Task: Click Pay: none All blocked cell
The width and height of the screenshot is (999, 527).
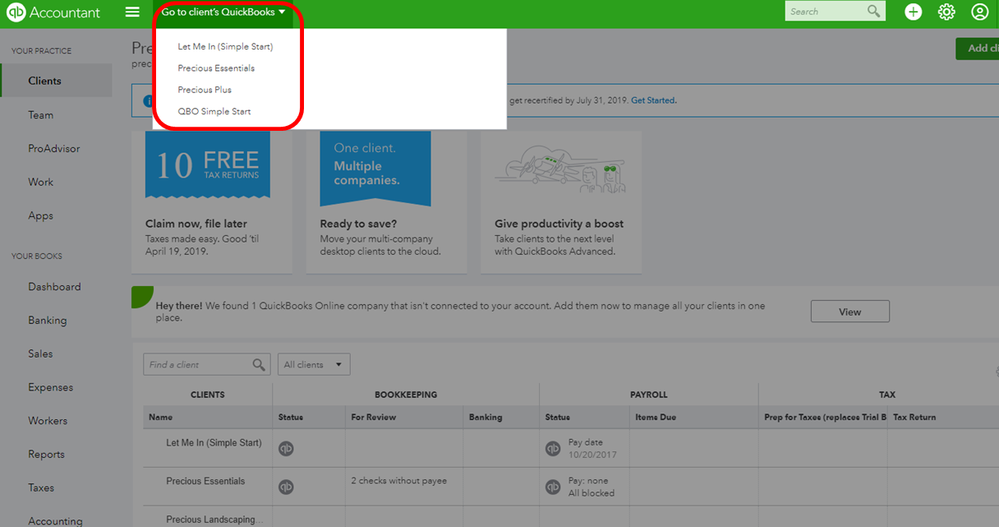Action: [x=591, y=487]
